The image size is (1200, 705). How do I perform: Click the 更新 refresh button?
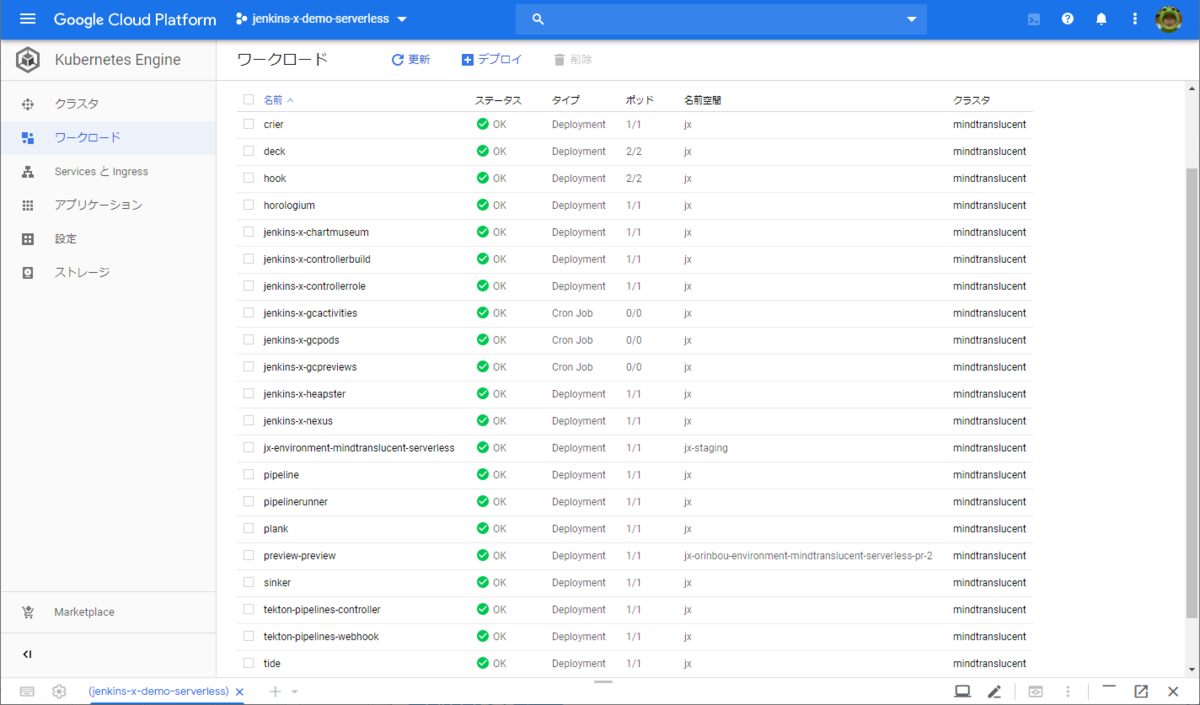(410, 60)
